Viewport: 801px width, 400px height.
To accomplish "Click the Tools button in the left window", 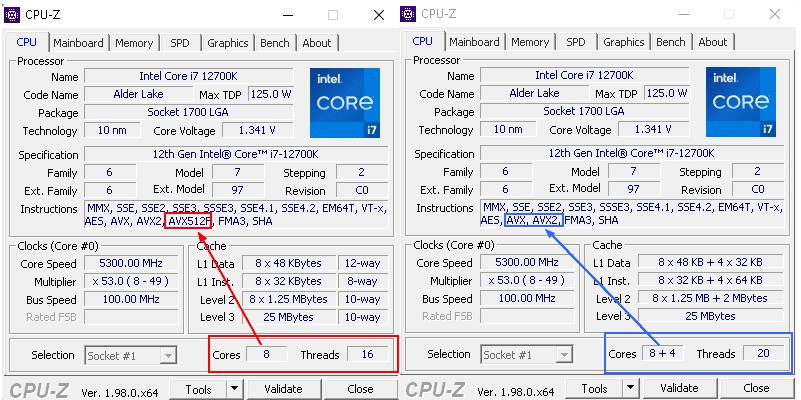I will click(197, 388).
